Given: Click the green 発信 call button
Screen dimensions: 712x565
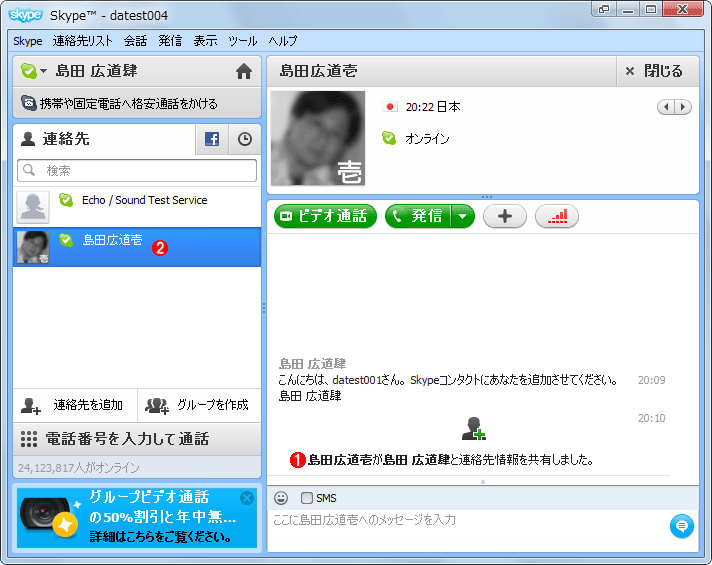Looking at the screenshot, I should (418, 216).
